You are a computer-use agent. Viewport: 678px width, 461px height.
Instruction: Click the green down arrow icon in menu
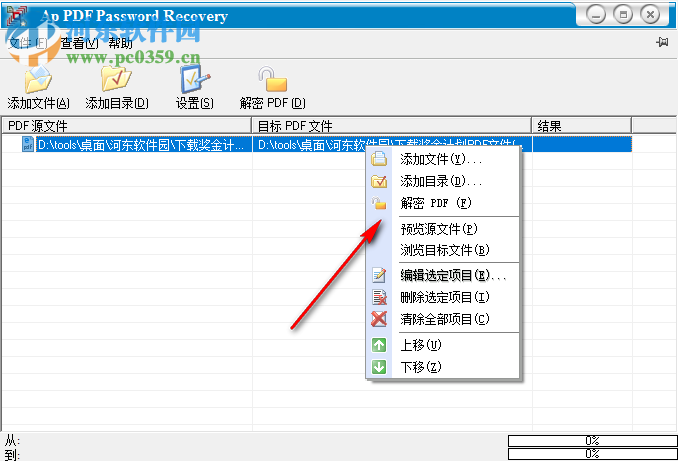click(379, 367)
